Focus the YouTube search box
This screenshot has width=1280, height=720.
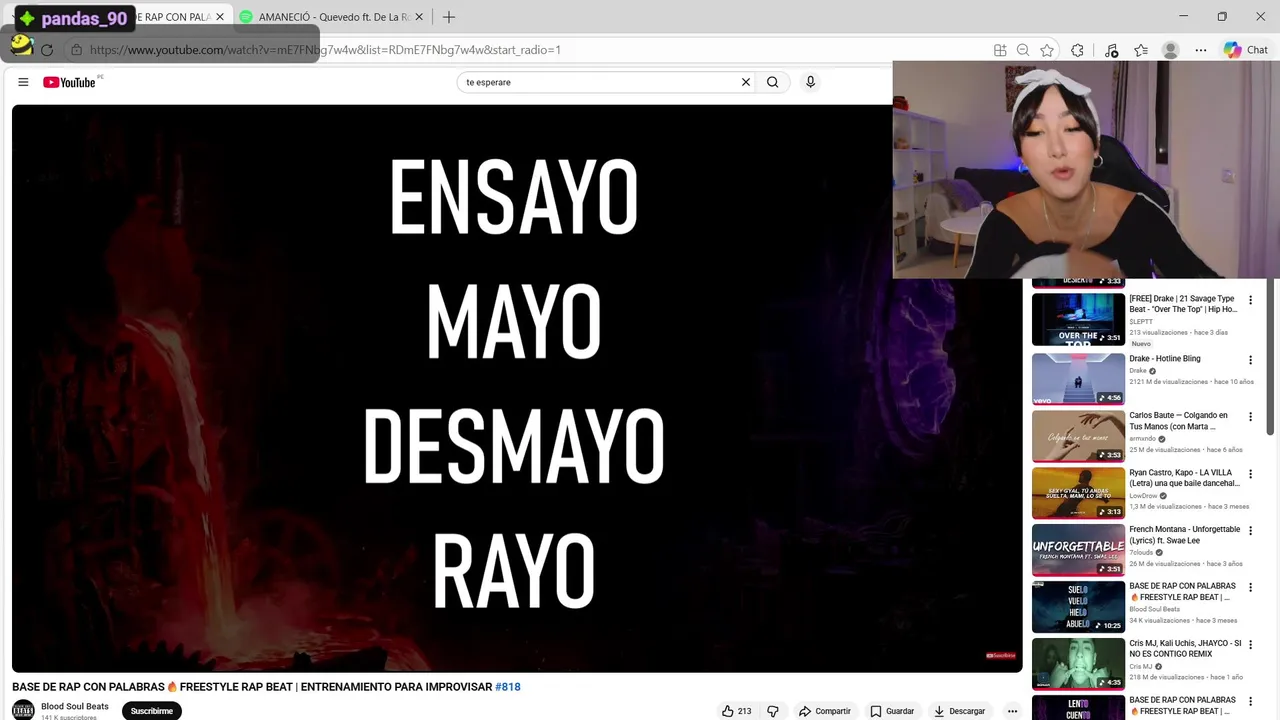point(598,82)
